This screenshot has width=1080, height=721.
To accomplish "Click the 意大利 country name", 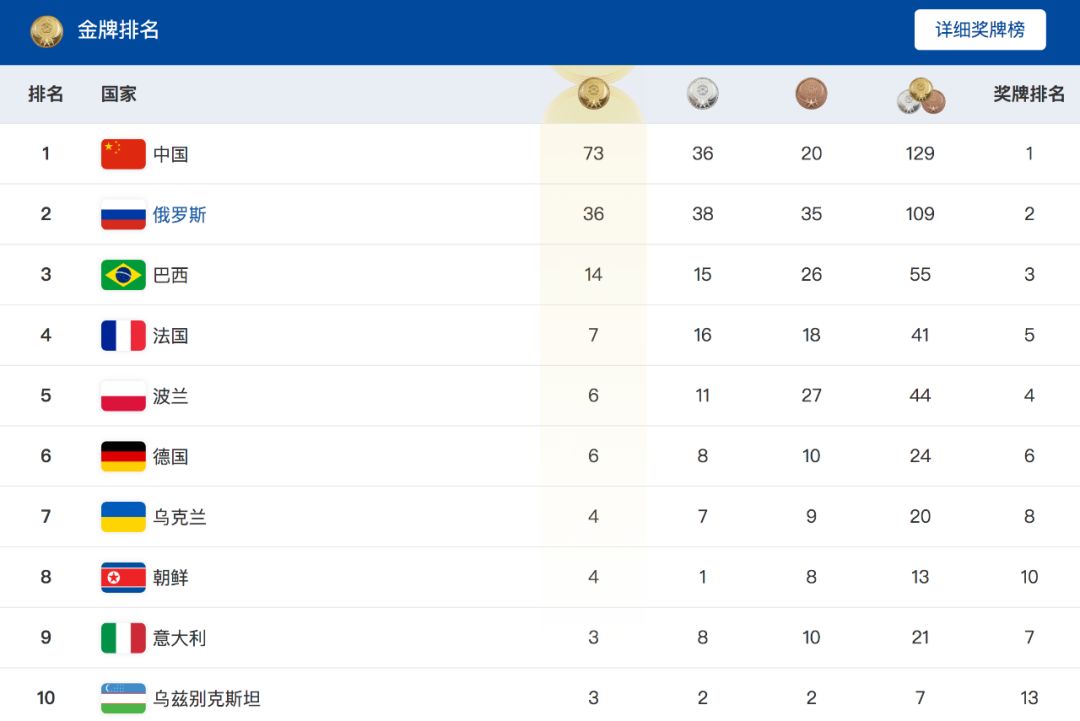I will (179, 638).
